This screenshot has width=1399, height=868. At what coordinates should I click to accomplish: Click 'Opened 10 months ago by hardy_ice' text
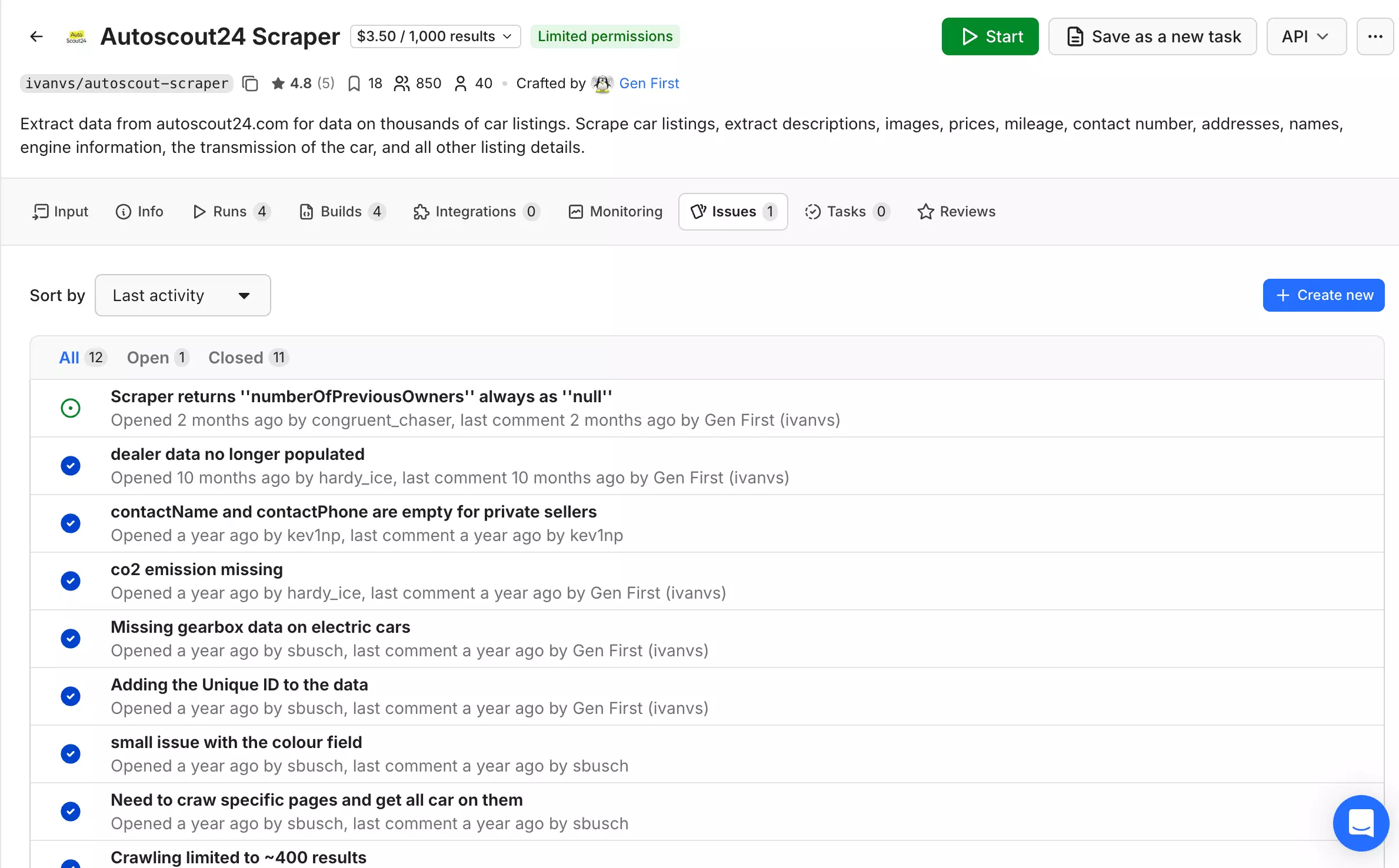252,478
